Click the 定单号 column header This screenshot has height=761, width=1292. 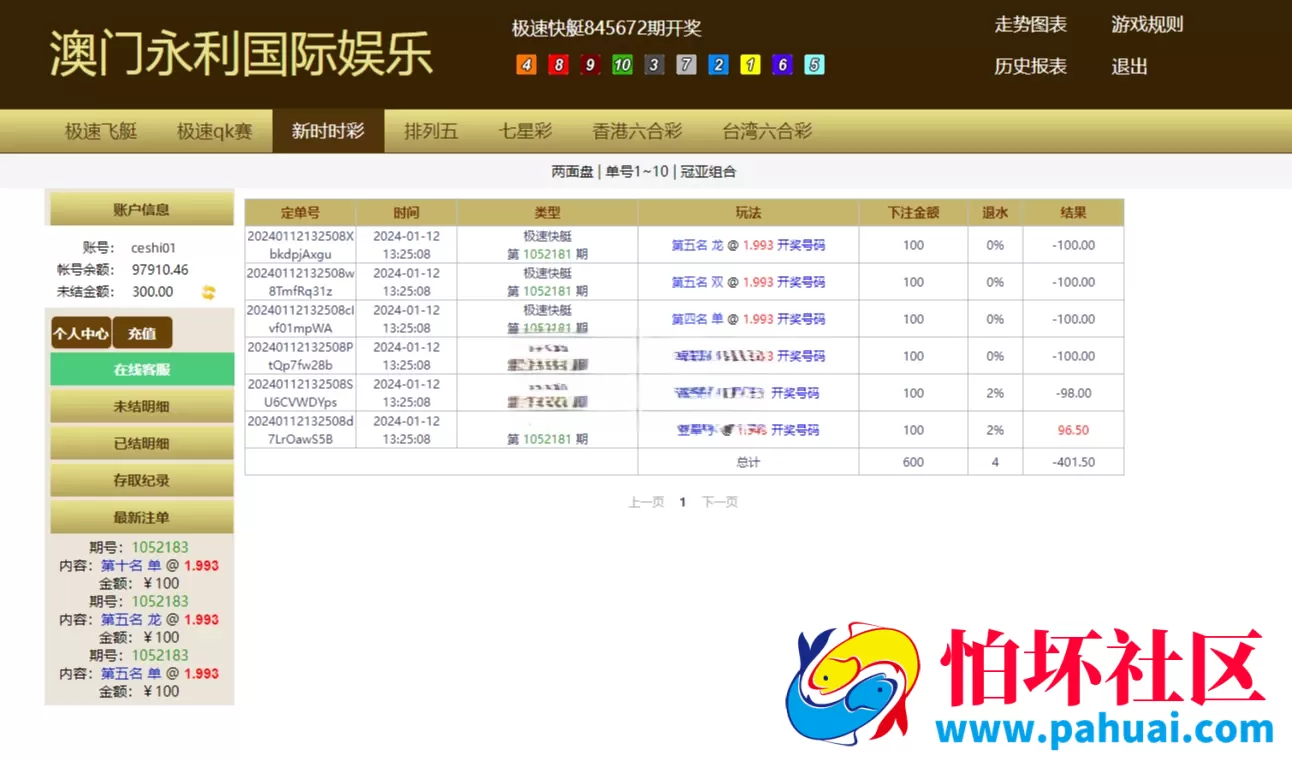pos(300,213)
